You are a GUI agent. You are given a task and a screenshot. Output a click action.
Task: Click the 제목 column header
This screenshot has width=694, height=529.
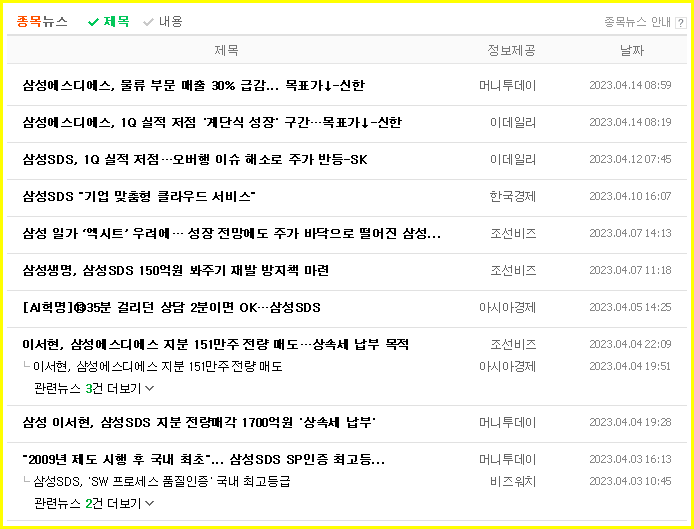(x=227, y=50)
